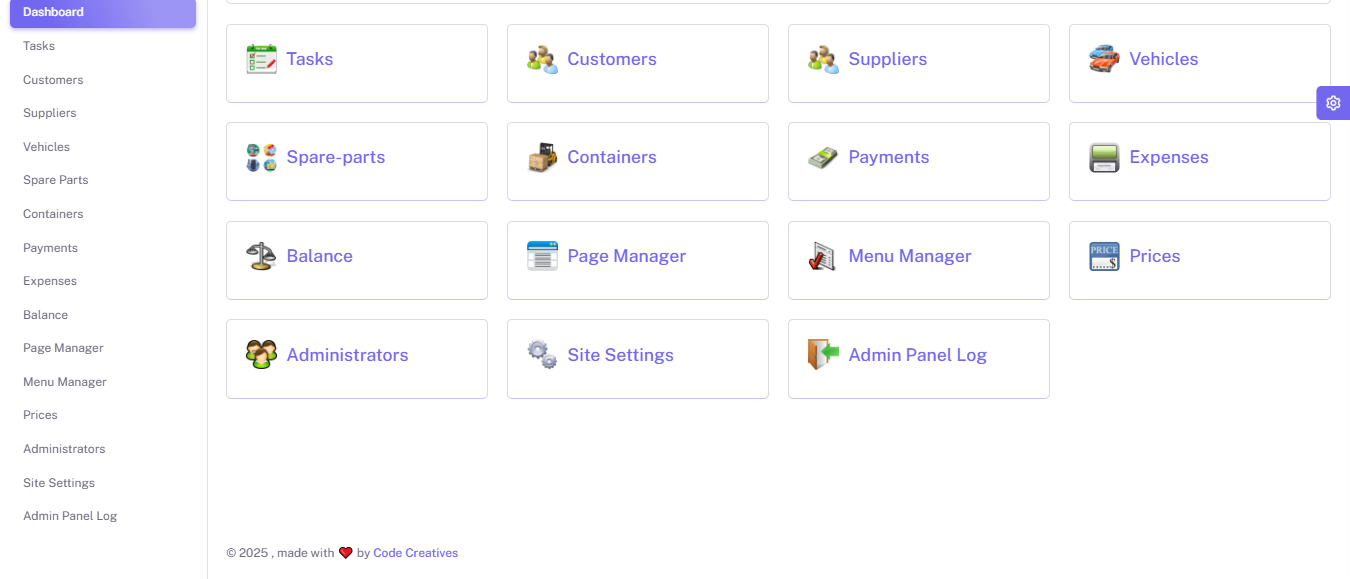This screenshot has height=579, width=1350.
Task: Open the Administrators dashboard card
Action: click(x=347, y=355)
